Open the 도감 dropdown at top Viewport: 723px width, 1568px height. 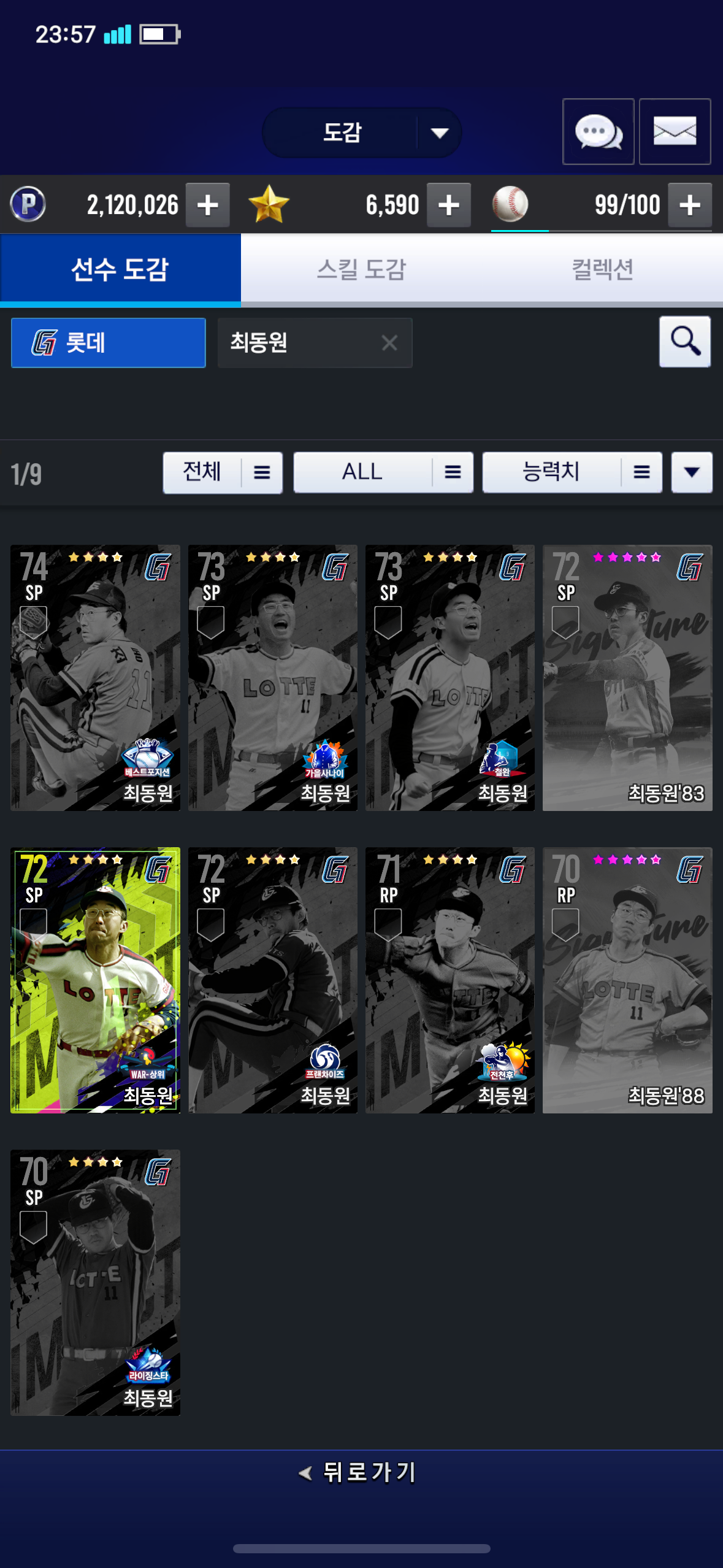pos(362,133)
